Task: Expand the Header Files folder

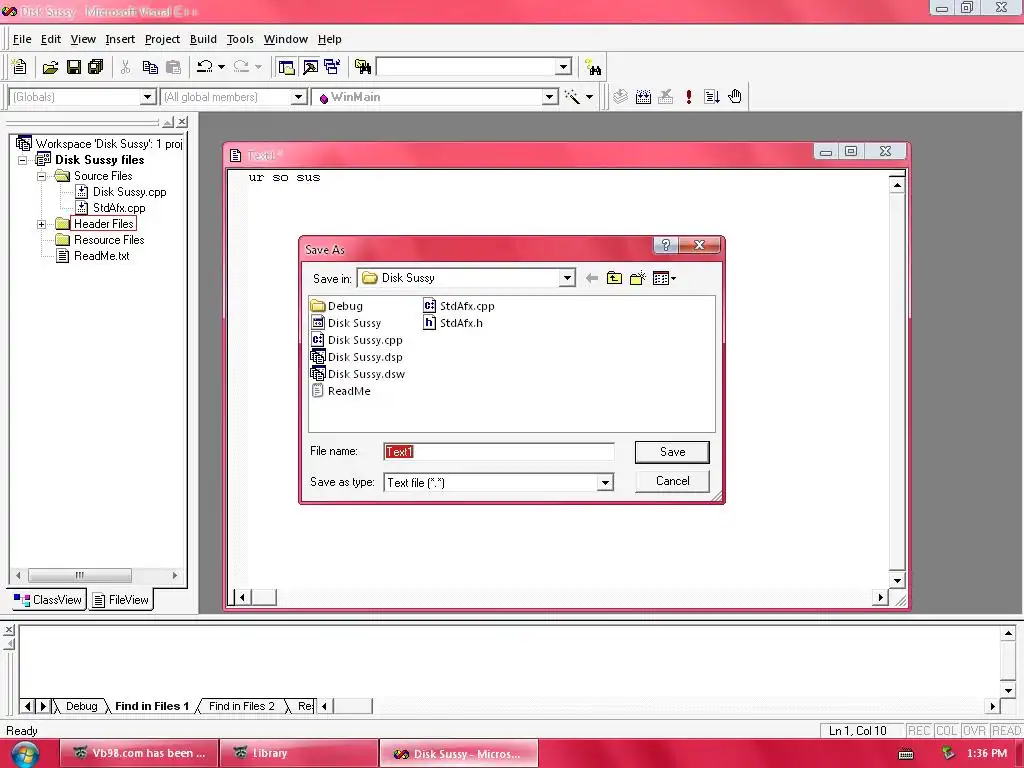Action: coord(42,224)
